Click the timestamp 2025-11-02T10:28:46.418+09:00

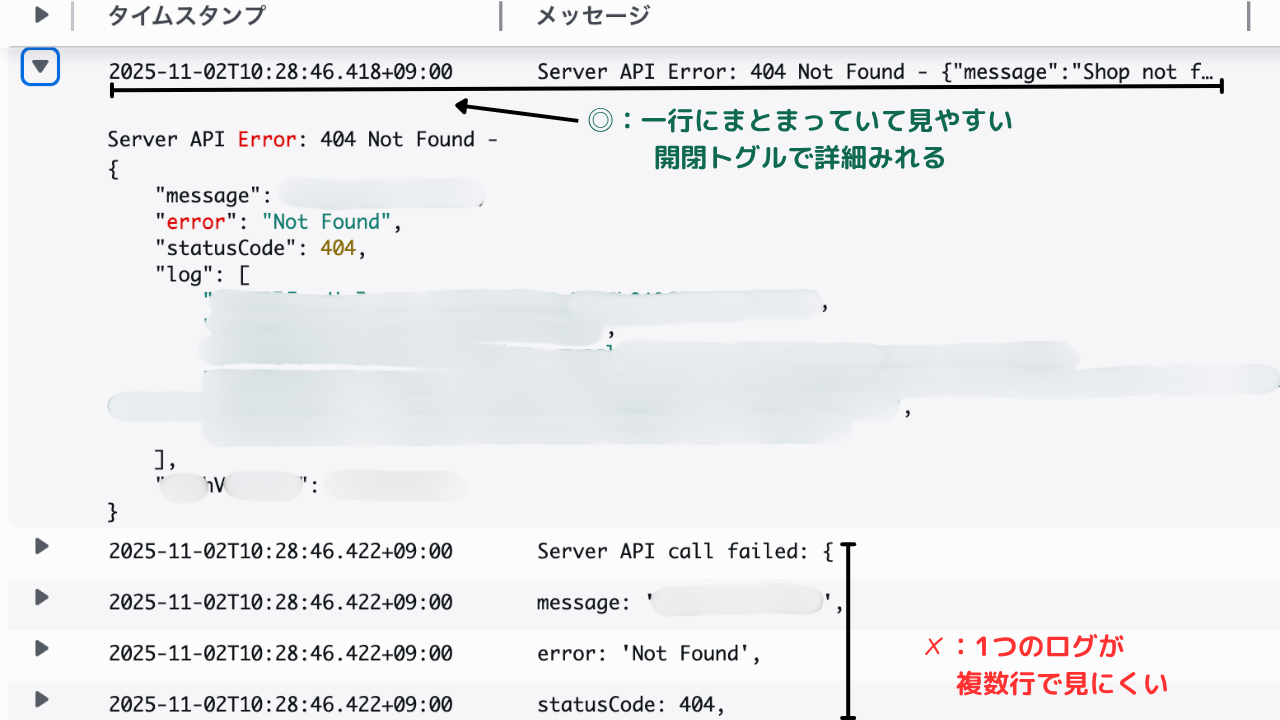click(x=280, y=71)
